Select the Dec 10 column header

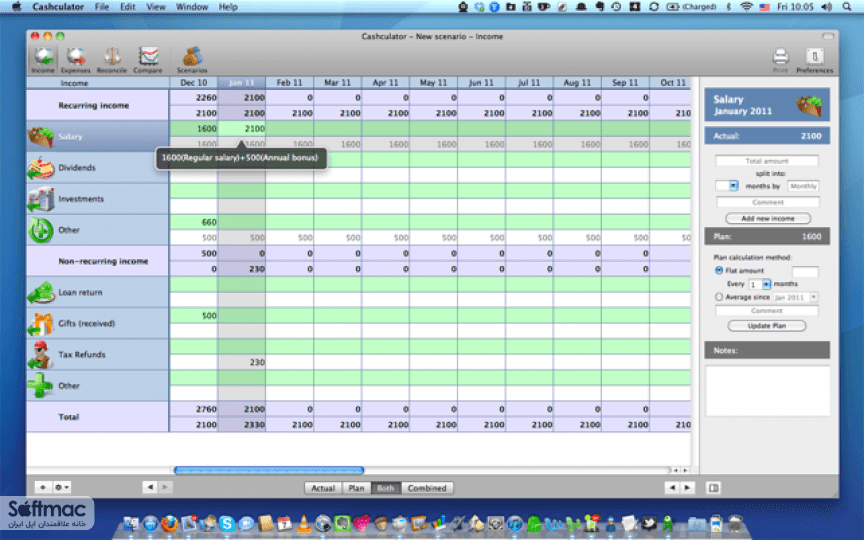pos(194,83)
